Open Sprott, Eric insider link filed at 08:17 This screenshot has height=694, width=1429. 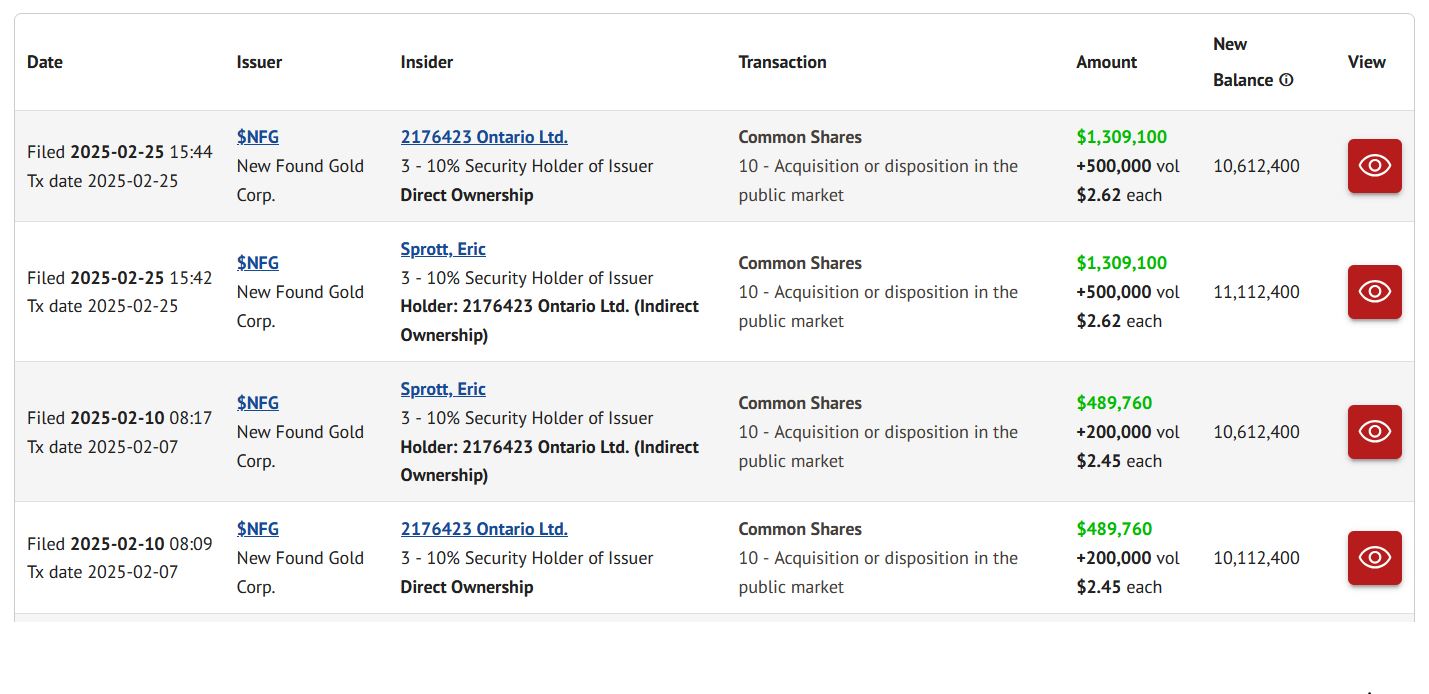443,389
